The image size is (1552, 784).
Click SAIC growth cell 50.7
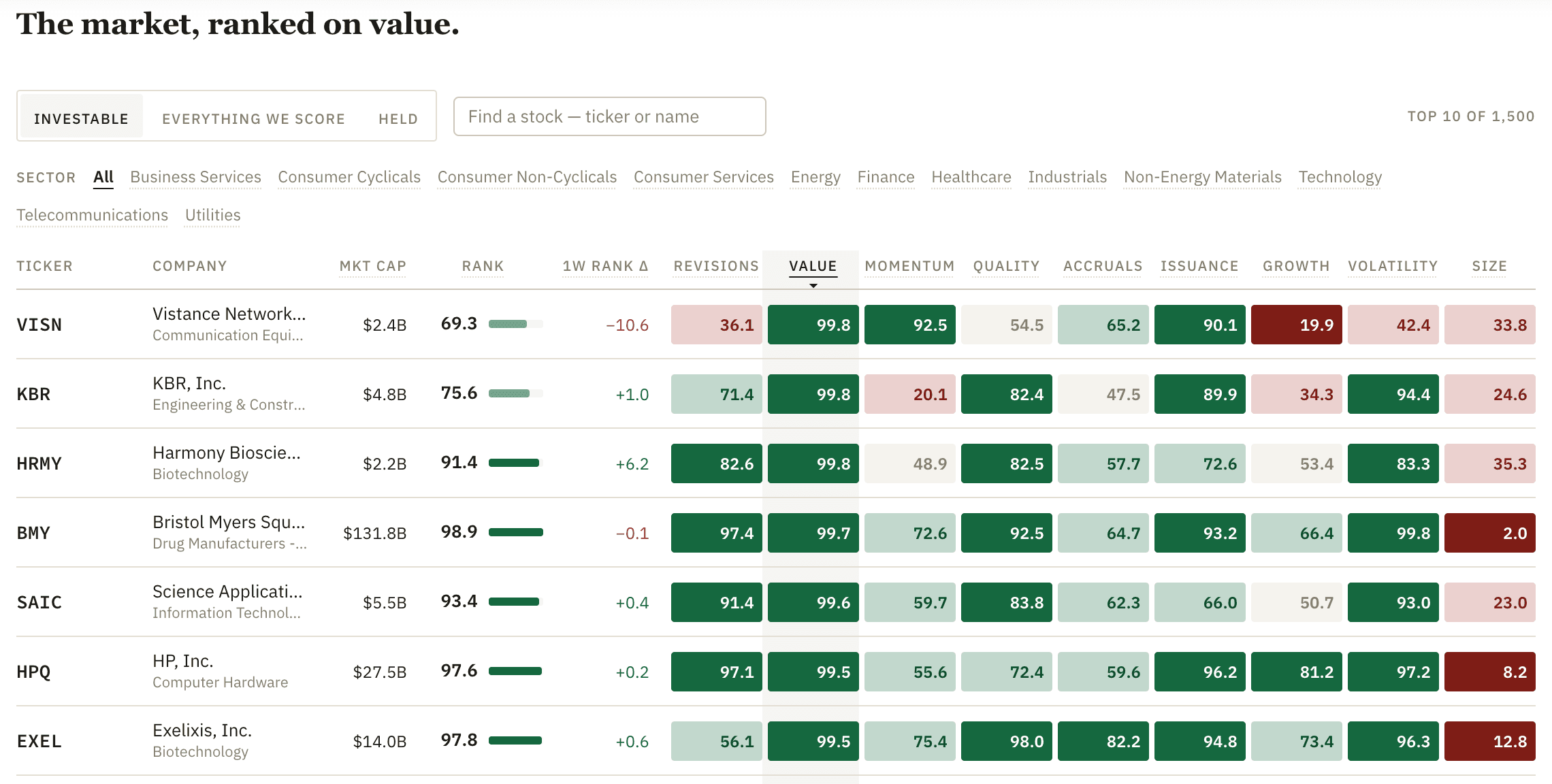[x=1296, y=602]
